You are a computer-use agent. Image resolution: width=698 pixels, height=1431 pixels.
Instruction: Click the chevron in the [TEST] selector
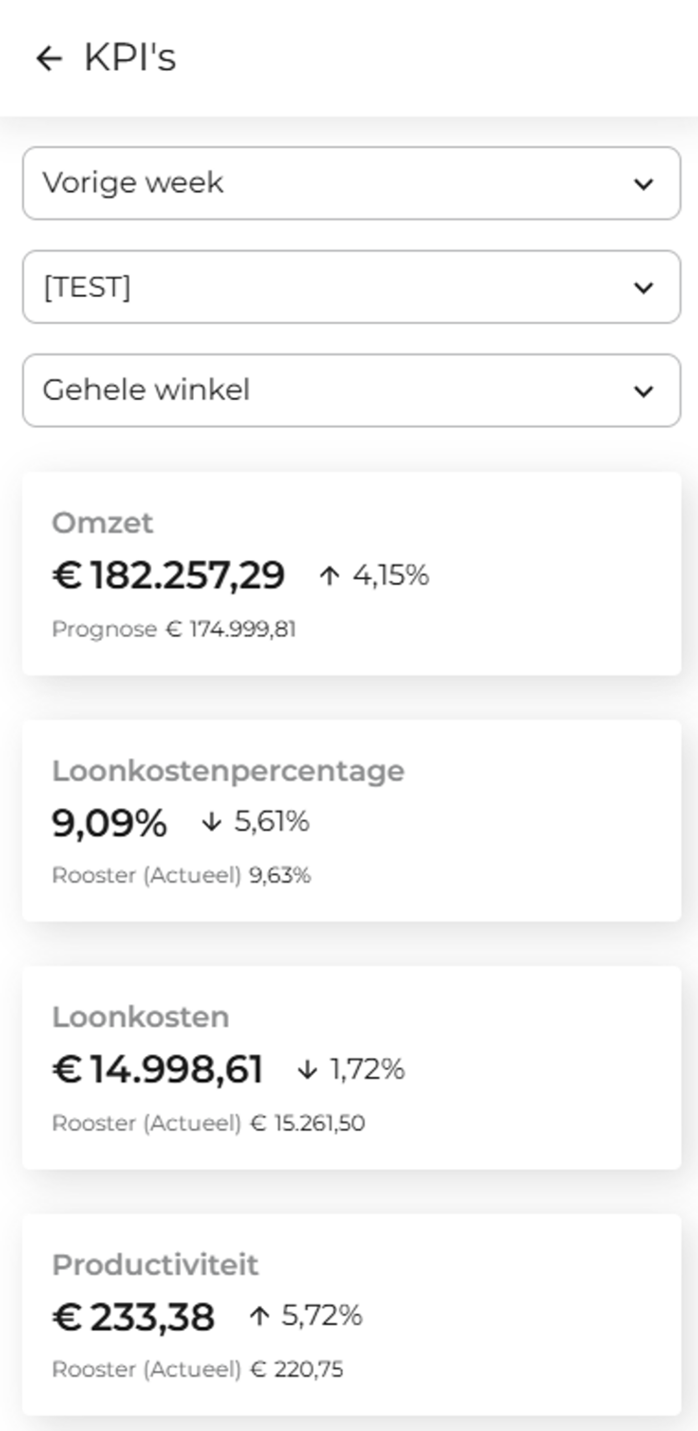point(643,288)
